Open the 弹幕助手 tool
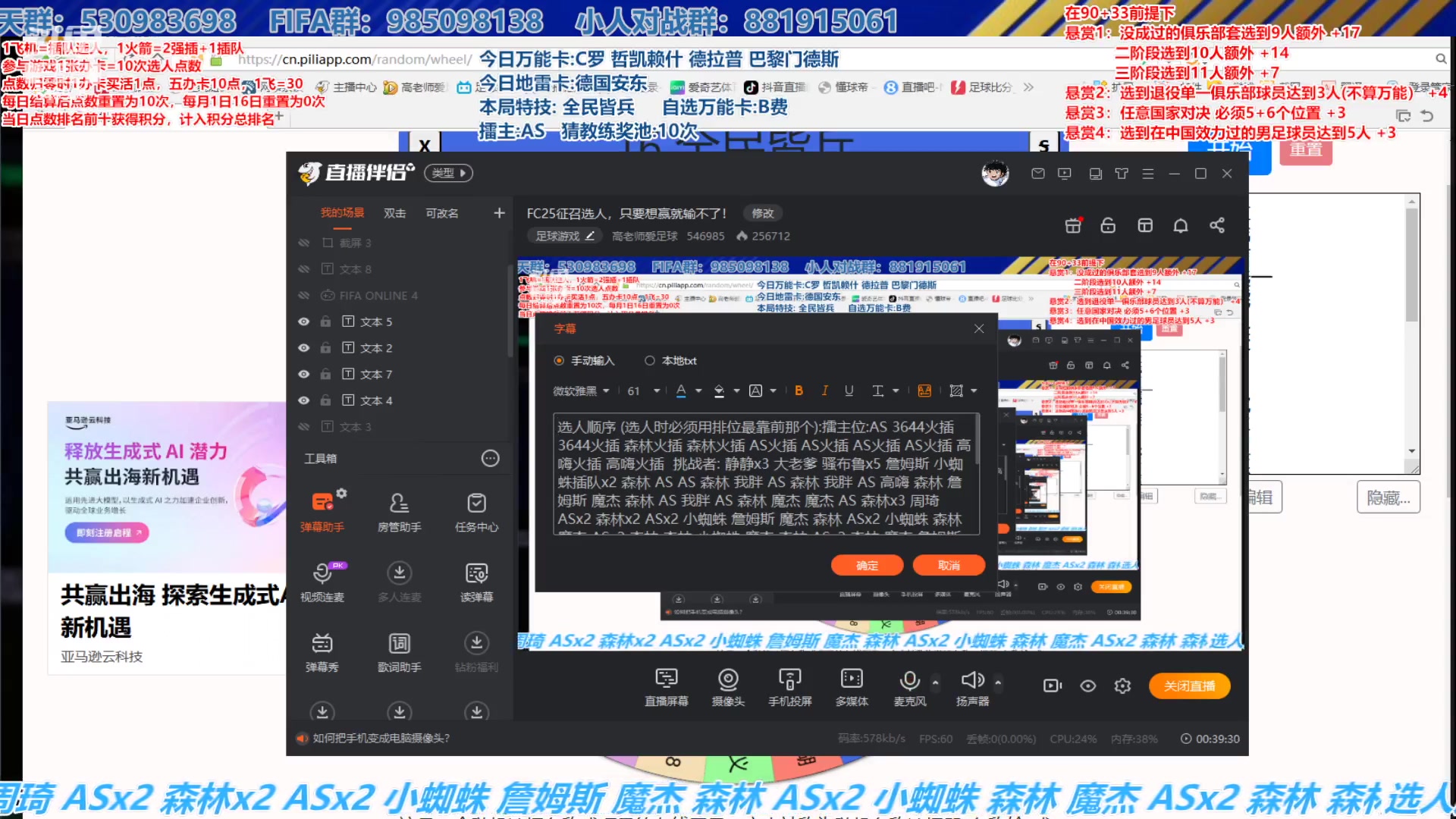 coord(322,510)
